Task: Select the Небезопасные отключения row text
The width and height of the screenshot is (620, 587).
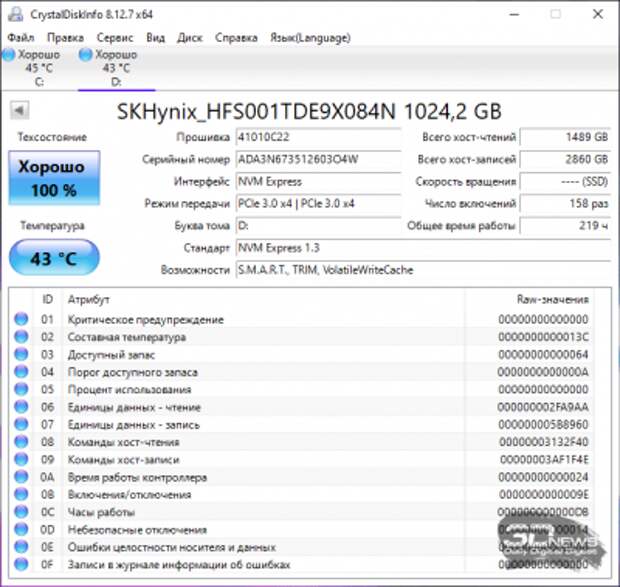Action: pos(137,530)
